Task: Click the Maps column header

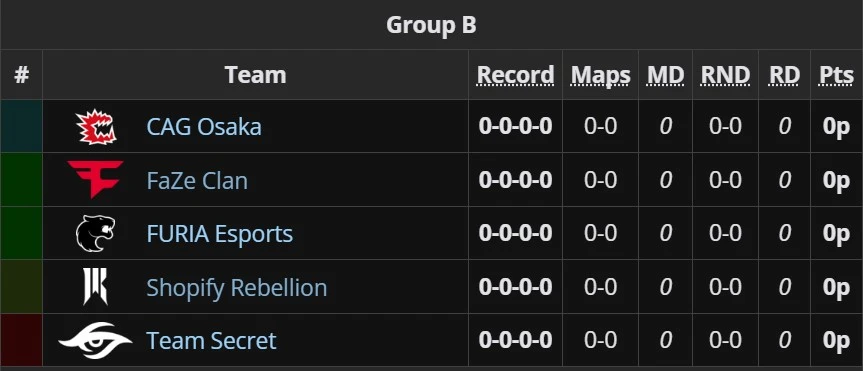Action: [600, 75]
